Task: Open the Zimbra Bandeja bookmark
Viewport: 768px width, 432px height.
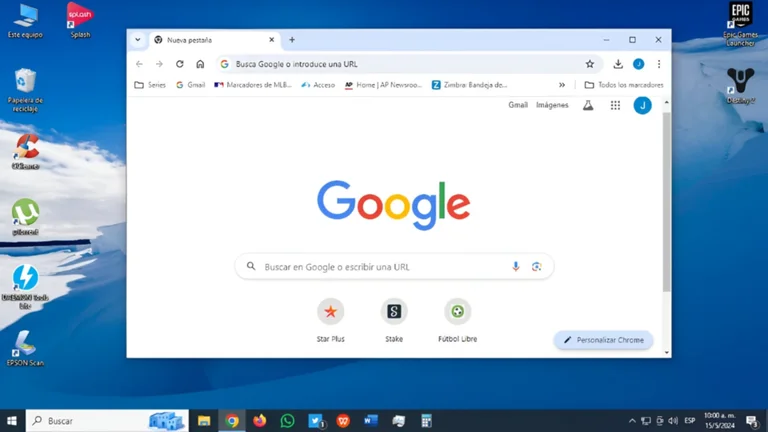Action: coord(469,85)
